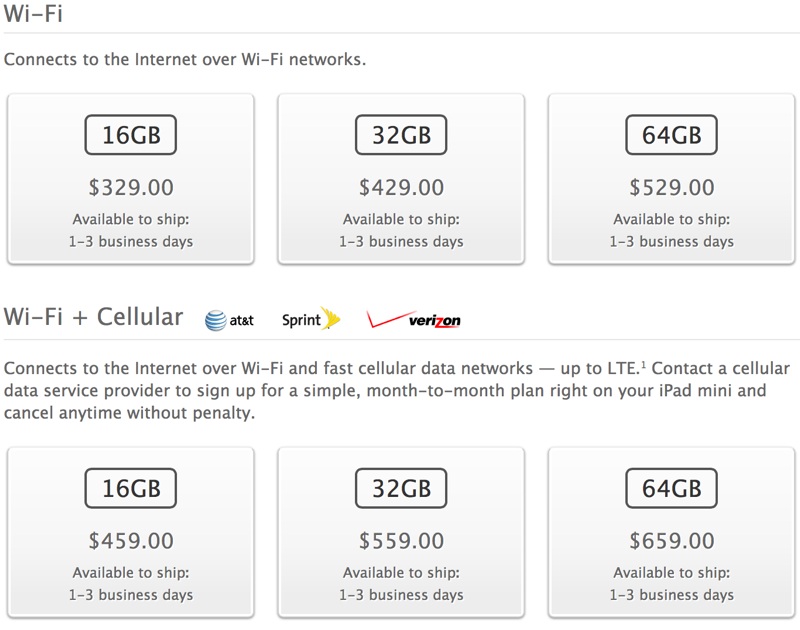Click the Wi-Fi section heading
This screenshot has width=800, height=630.
tap(33, 12)
